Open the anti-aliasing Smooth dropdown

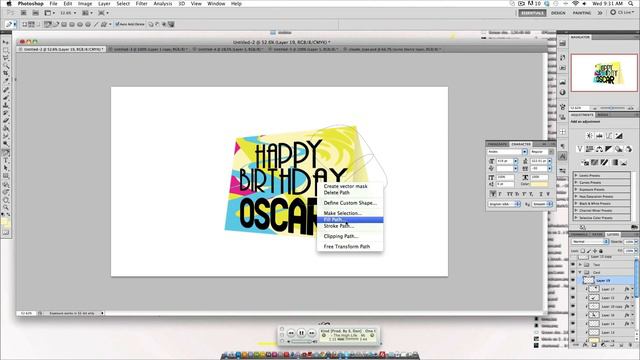coord(542,204)
